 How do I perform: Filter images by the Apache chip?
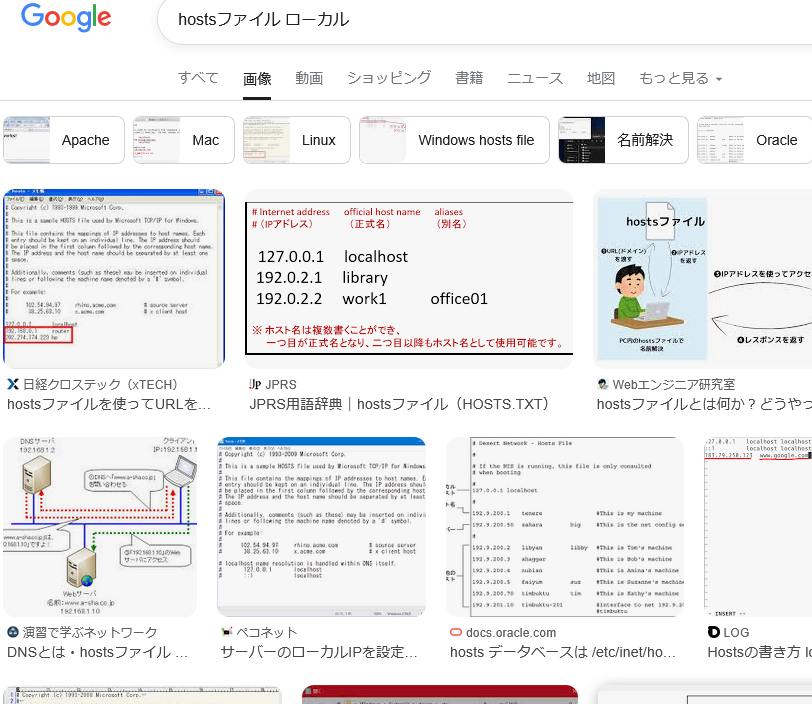(64, 140)
